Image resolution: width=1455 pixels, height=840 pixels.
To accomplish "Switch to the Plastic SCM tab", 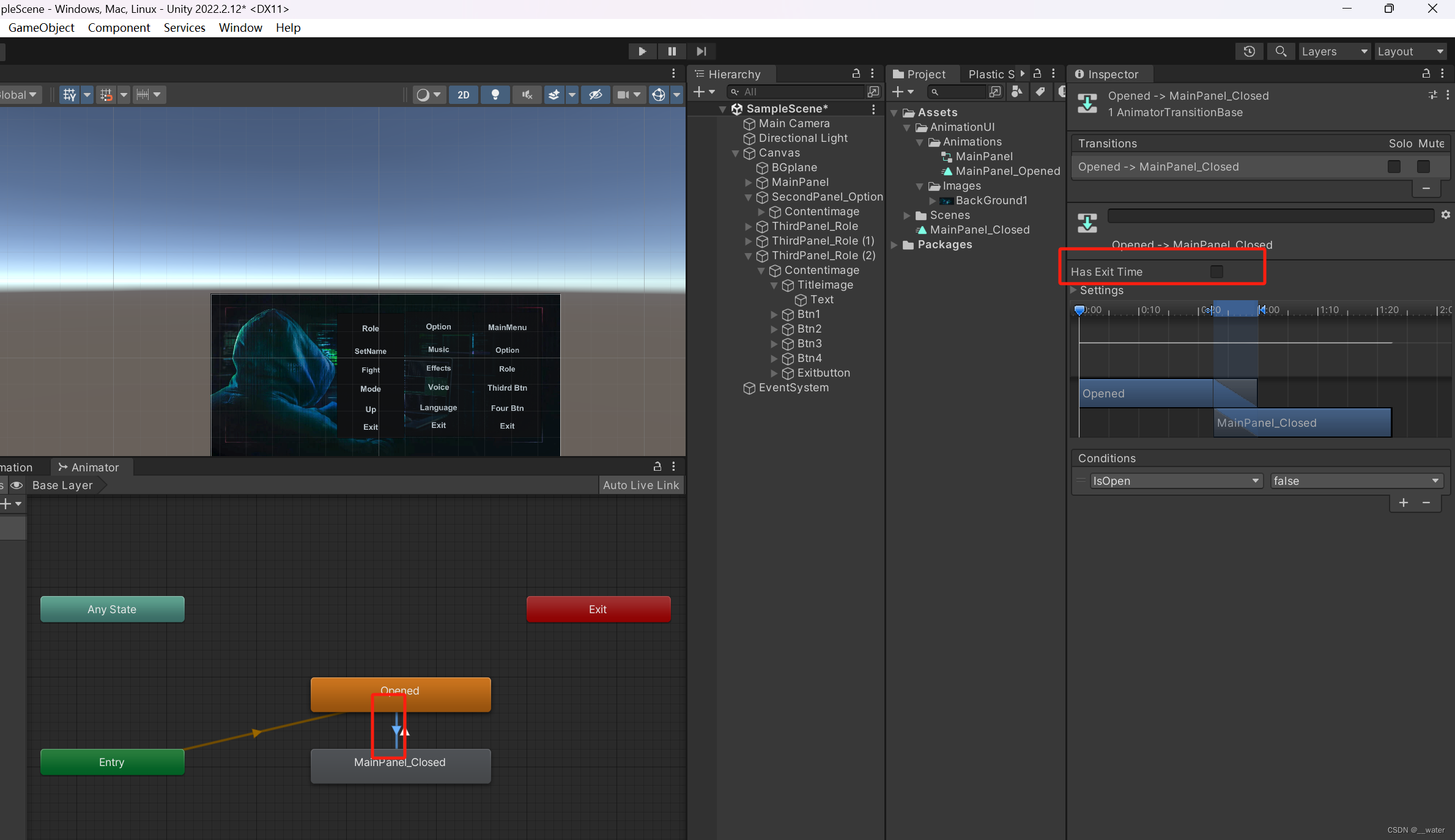I will (x=991, y=74).
